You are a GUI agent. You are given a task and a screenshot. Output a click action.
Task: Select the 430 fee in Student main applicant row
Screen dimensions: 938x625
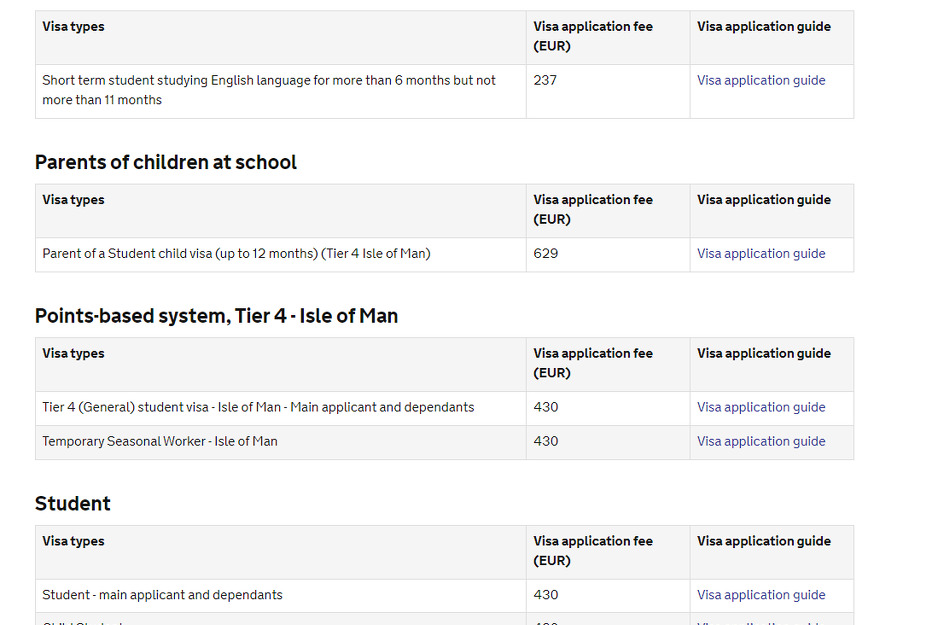click(x=546, y=595)
